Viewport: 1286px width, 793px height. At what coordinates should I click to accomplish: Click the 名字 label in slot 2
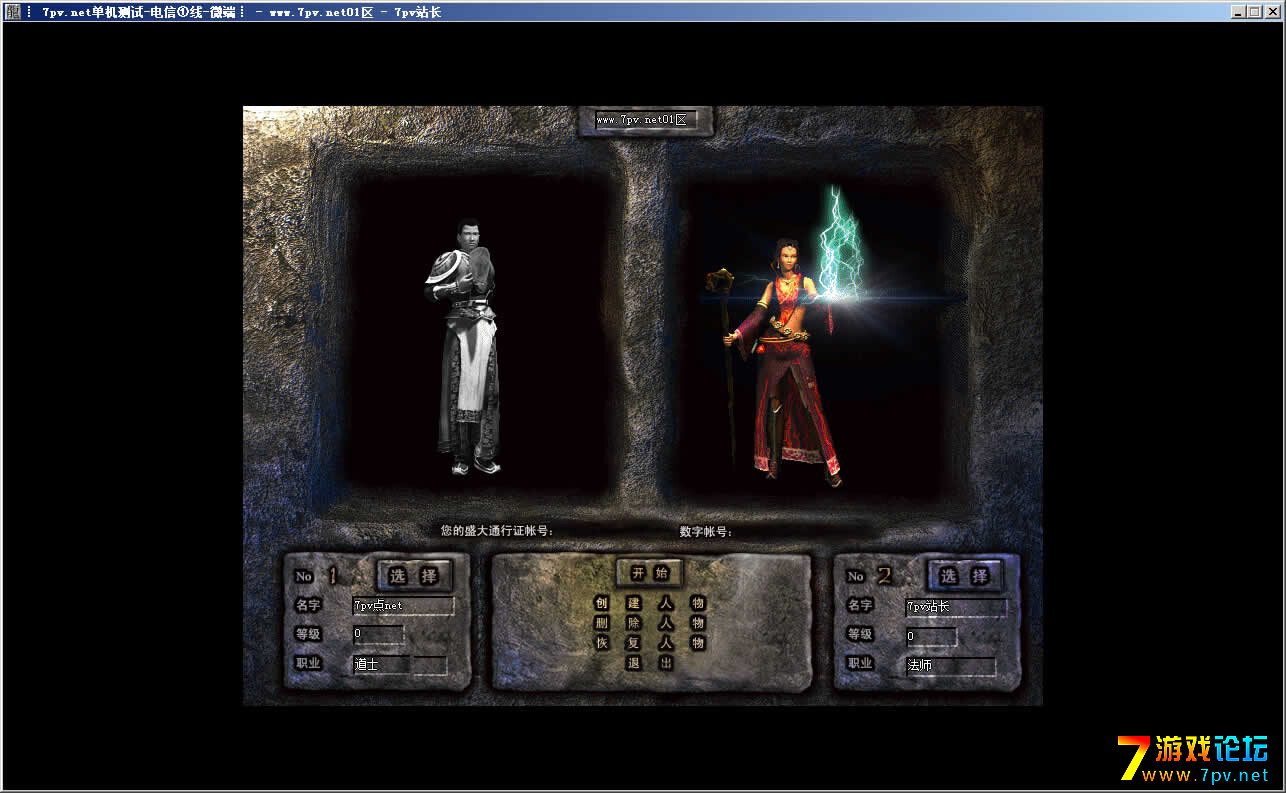860,605
